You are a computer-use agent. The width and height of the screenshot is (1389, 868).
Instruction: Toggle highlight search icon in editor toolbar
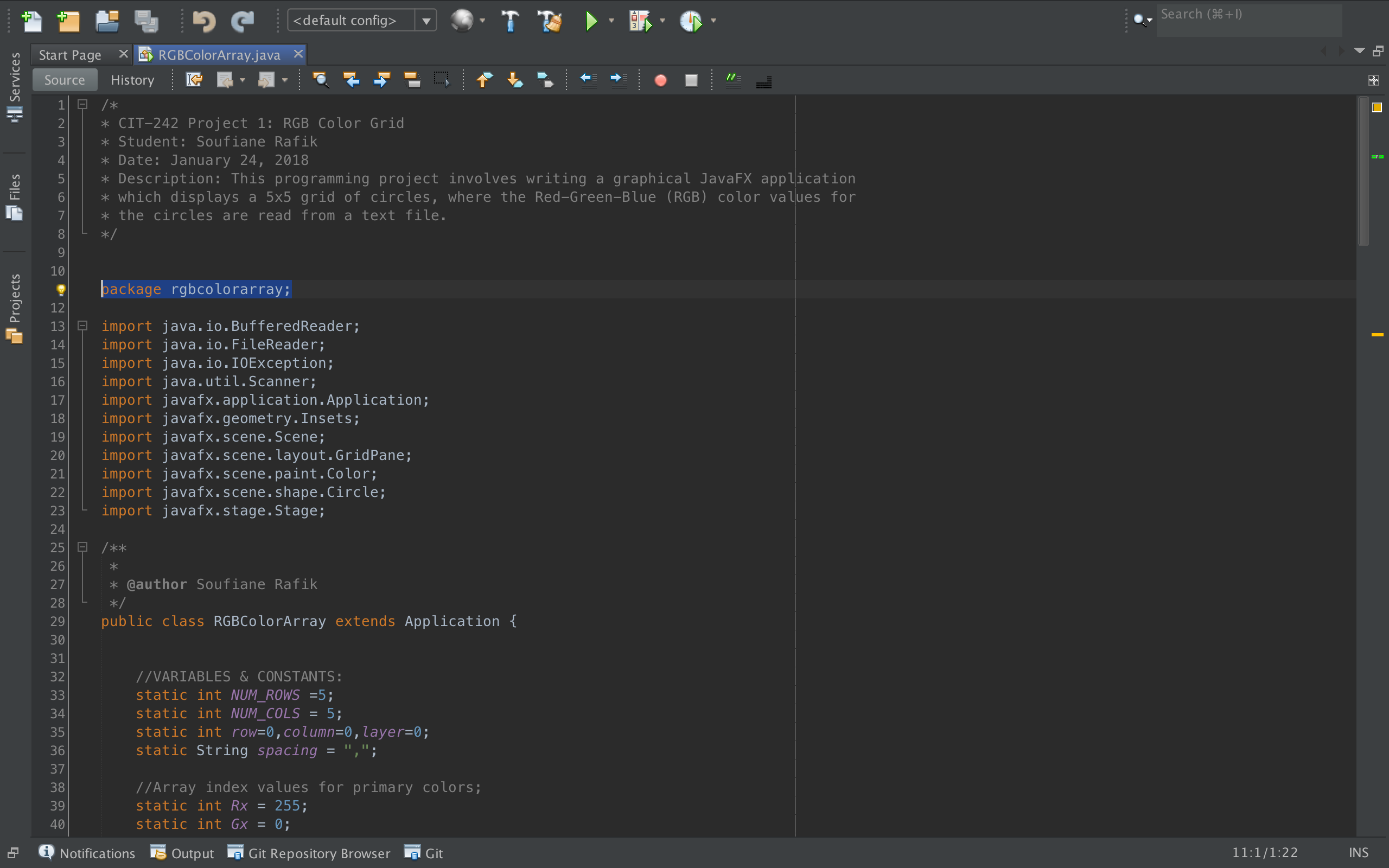coord(412,80)
